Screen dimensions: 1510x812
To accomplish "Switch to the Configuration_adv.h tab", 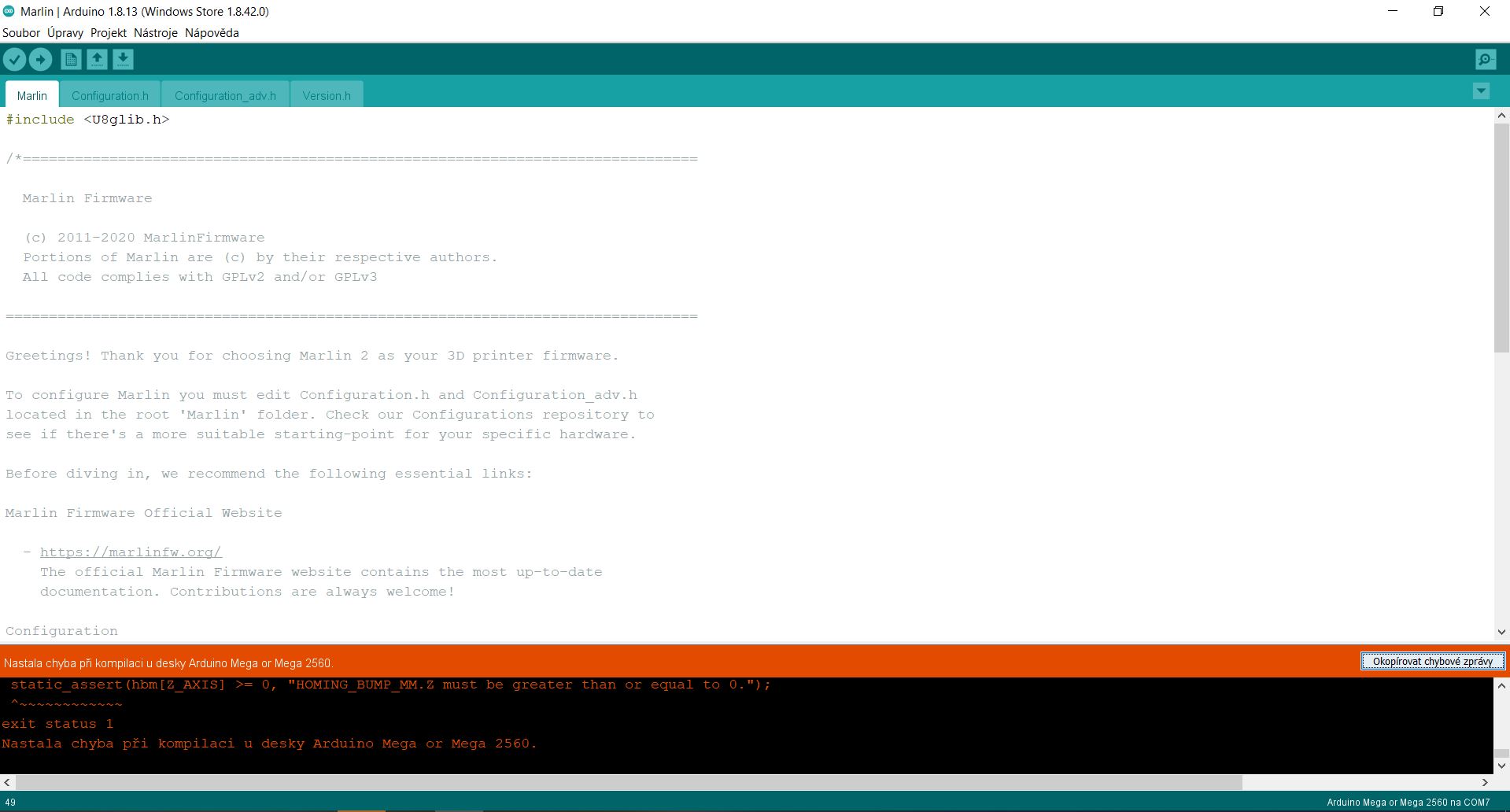I will 225,95.
